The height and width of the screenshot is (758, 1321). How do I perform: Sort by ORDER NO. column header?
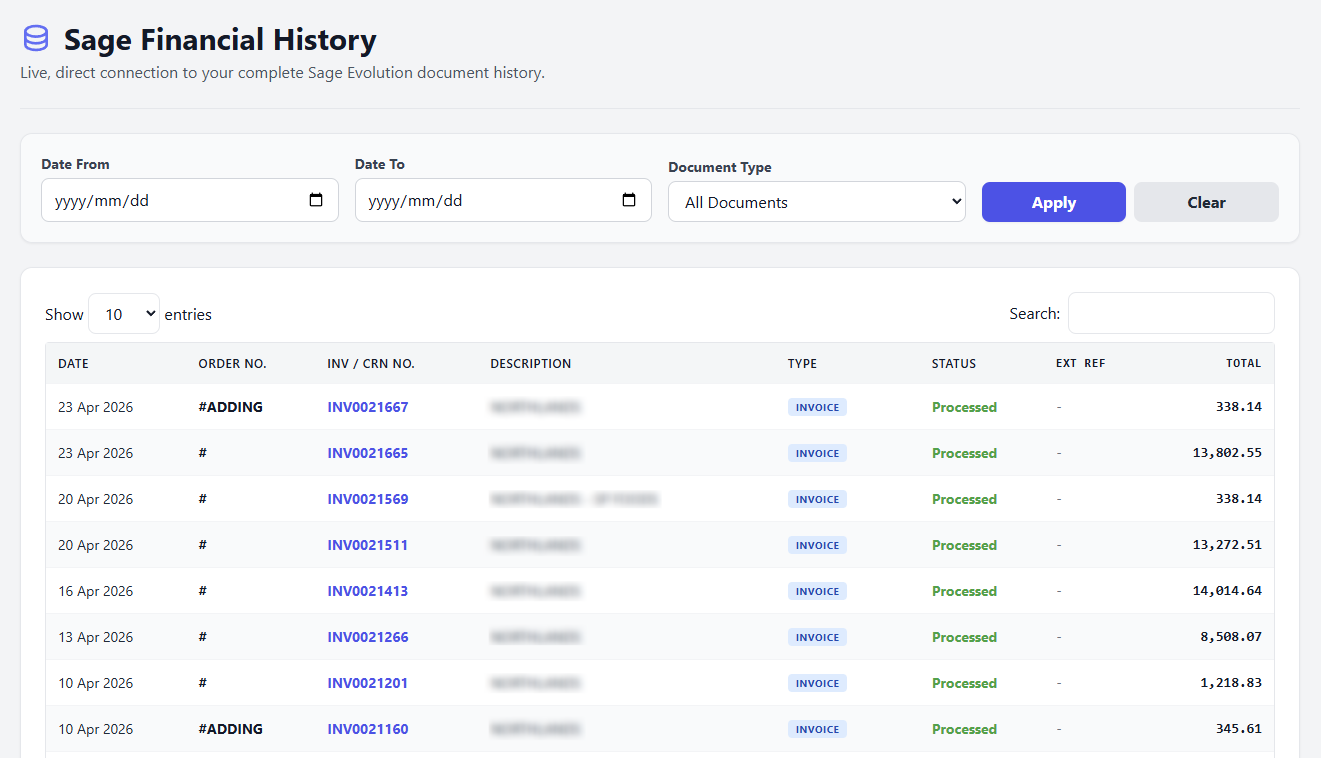click(x=232, y=364)
